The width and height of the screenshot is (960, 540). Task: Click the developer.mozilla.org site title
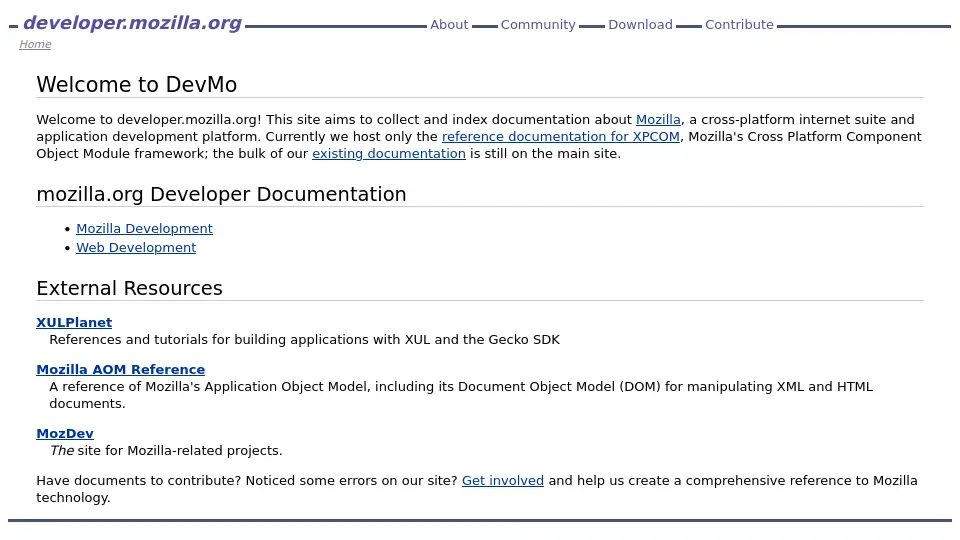pyautogui.click(x=132, y=23)
